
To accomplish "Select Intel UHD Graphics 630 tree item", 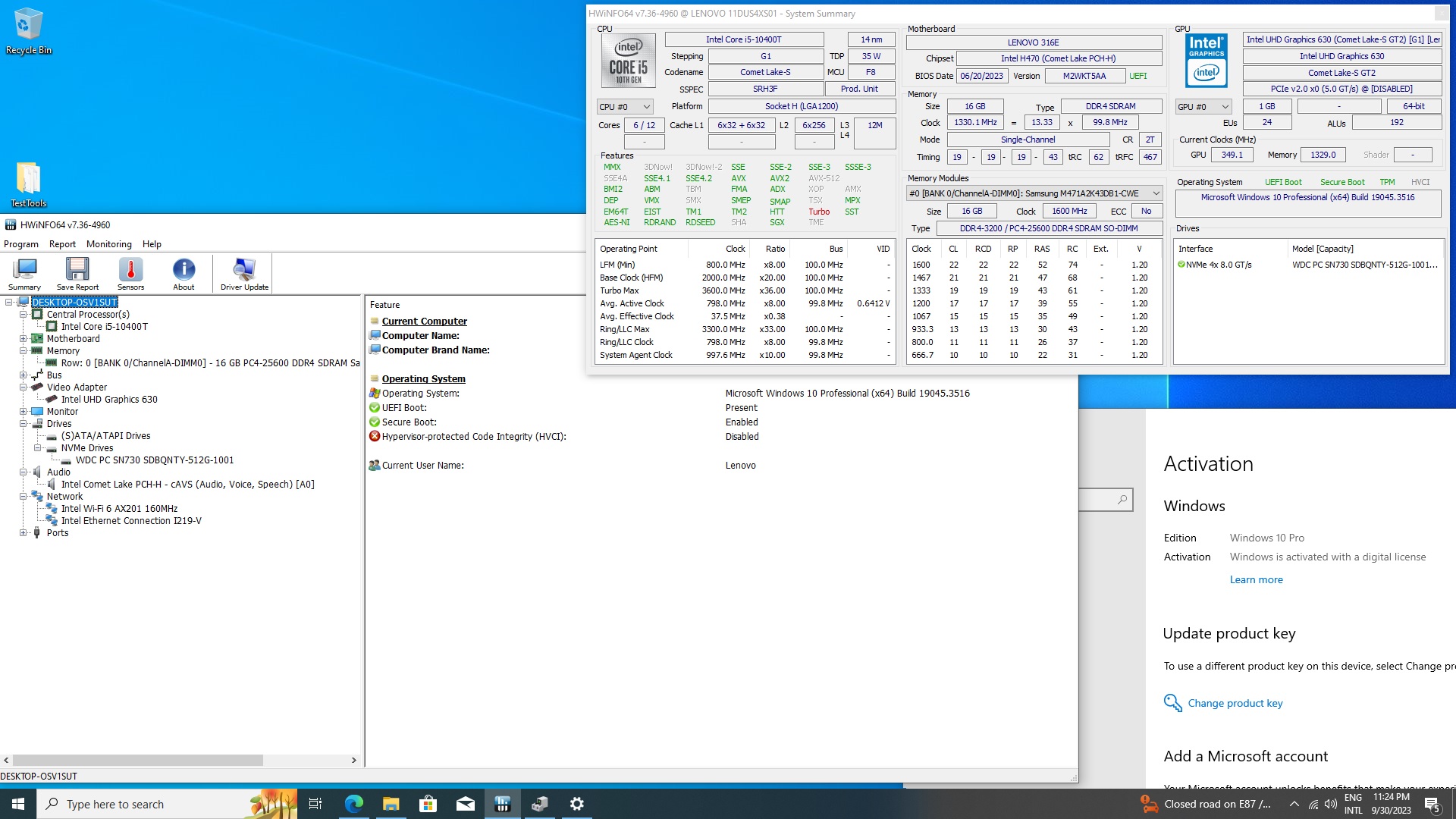I will (x=109, y=400).
